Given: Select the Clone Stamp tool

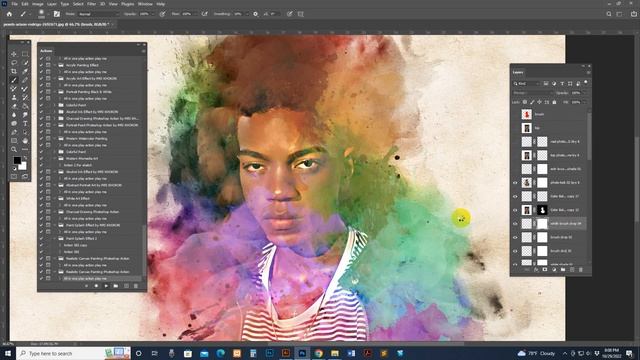Looking at the screenshot, I should click(x=14, y=97).
